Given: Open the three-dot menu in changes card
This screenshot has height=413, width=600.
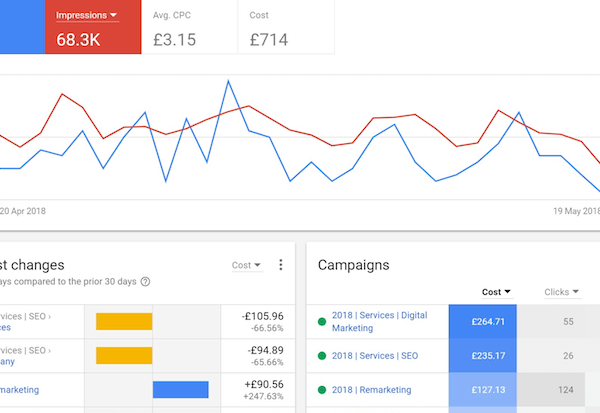Looking at the screenshot, I should 280,265.
